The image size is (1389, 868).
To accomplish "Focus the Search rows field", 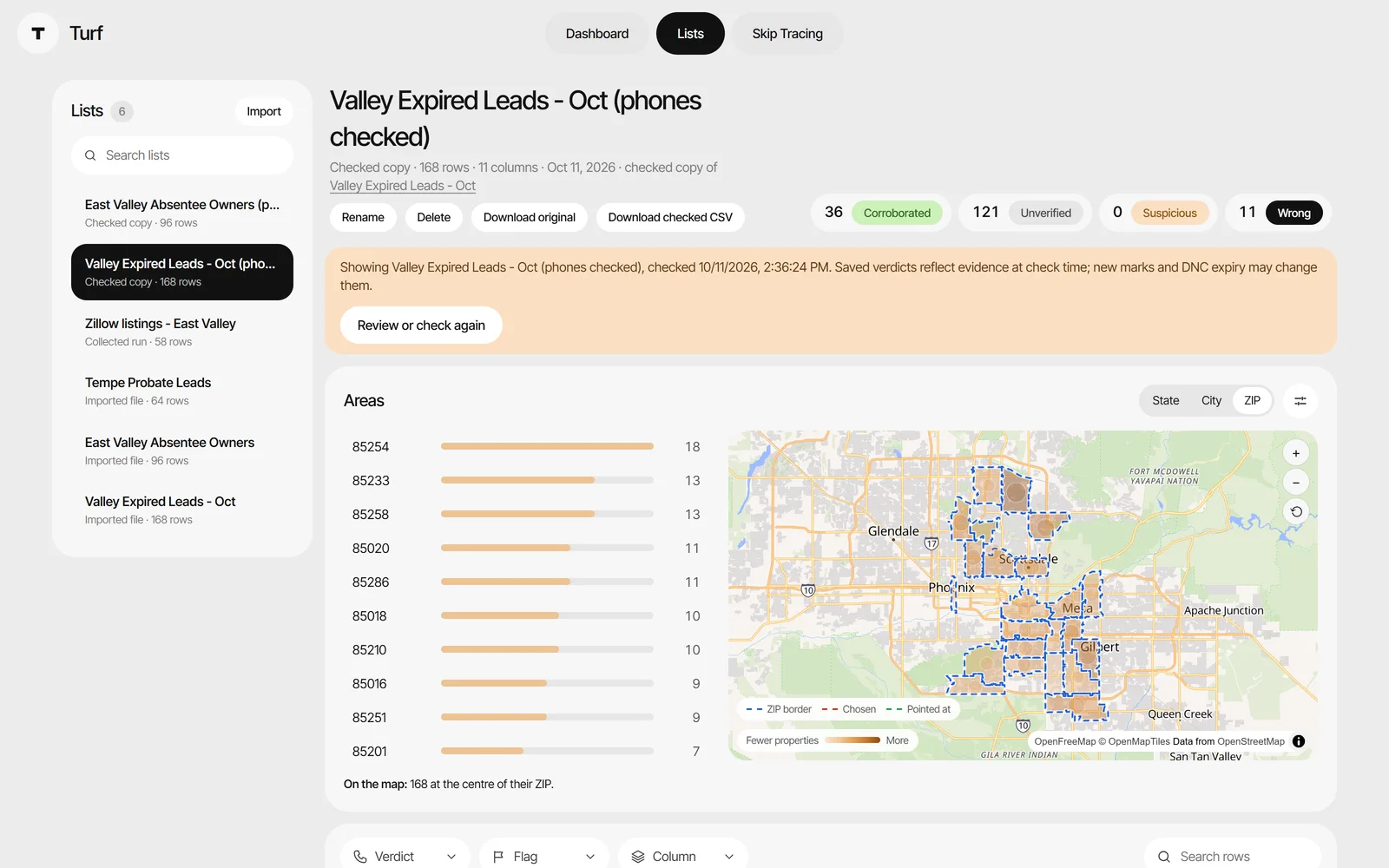I will 1233,857.
